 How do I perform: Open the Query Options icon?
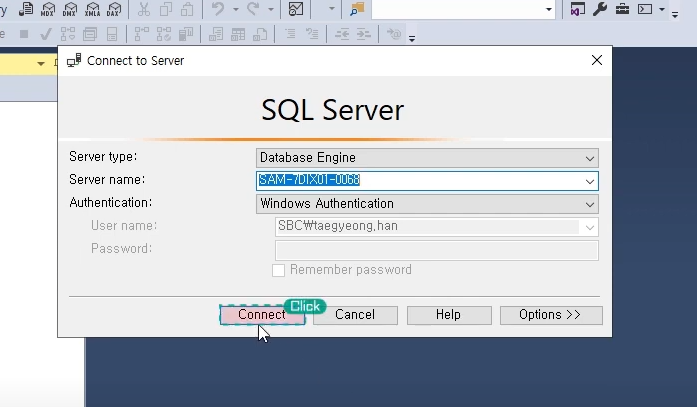[x=90, y=34]
